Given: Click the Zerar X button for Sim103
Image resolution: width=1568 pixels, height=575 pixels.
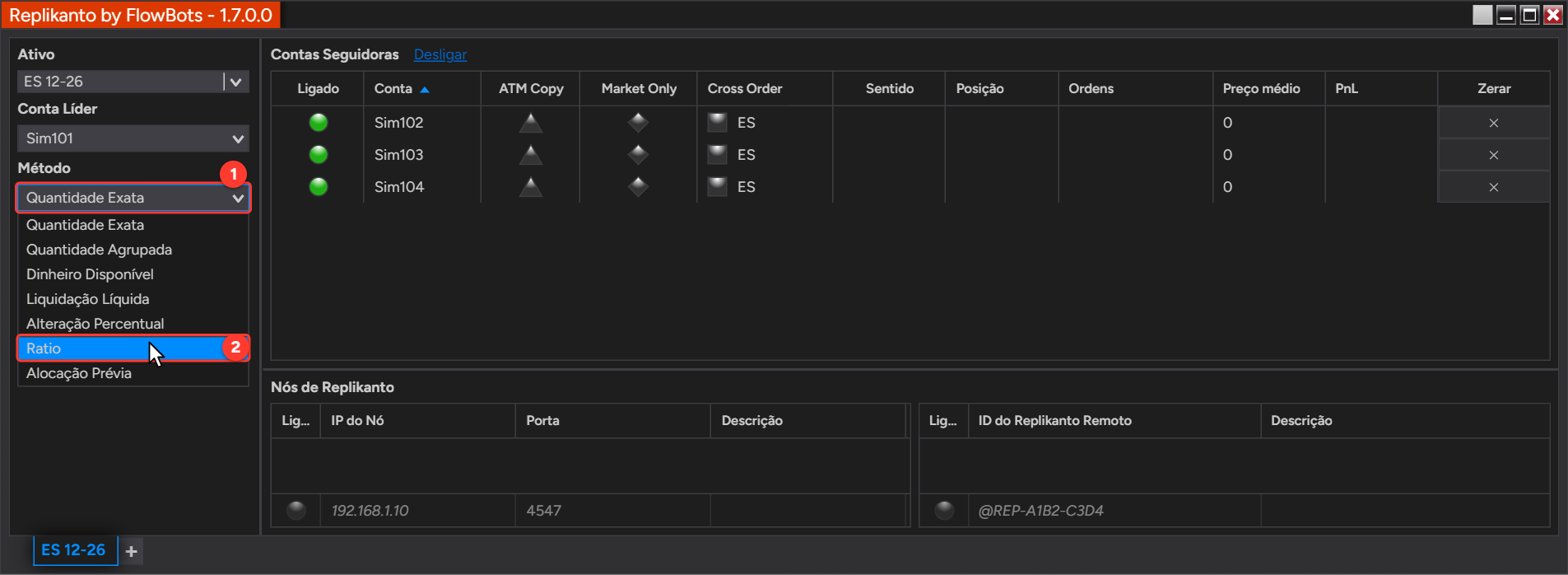Looking at the screenshot, I should (x=1493, y=155).
